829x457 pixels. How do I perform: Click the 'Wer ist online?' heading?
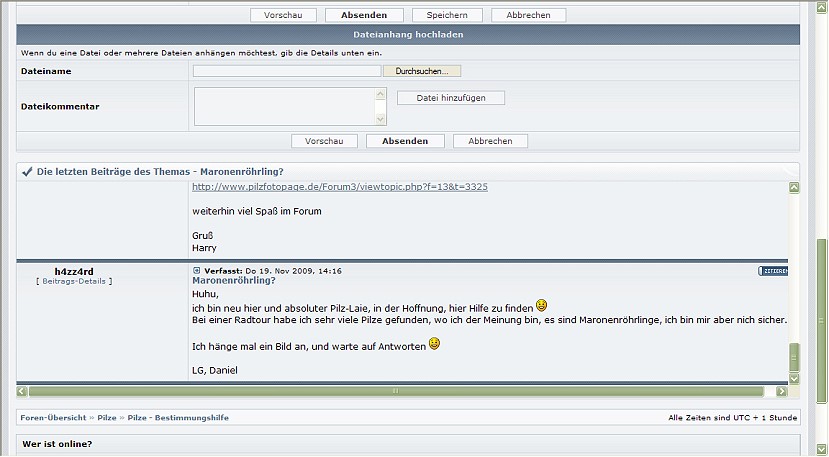click(x=57, y=444)
